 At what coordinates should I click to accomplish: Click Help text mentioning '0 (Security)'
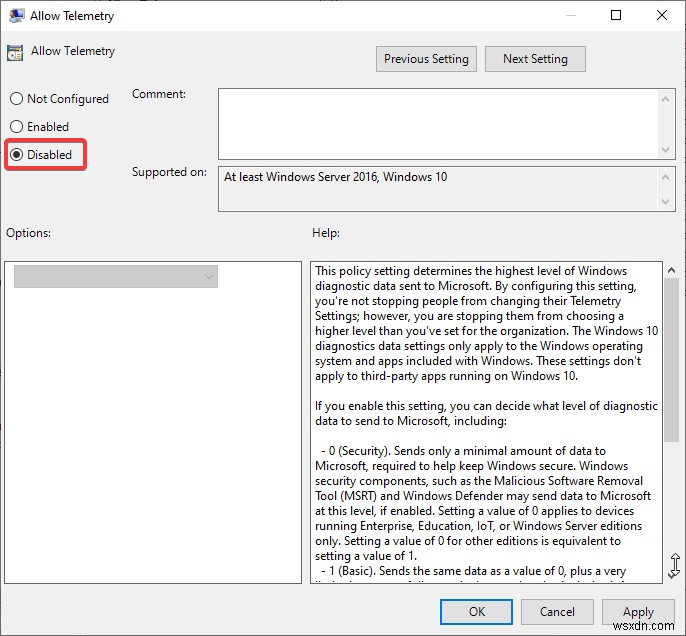[483, 503]
